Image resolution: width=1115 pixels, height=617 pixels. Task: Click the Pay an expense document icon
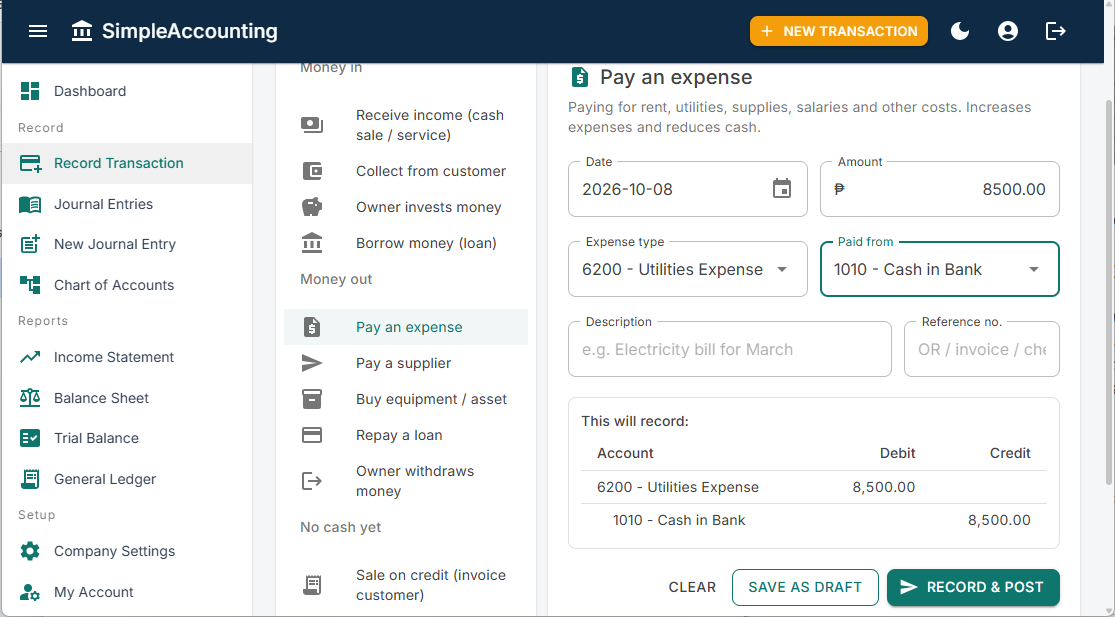312,327
